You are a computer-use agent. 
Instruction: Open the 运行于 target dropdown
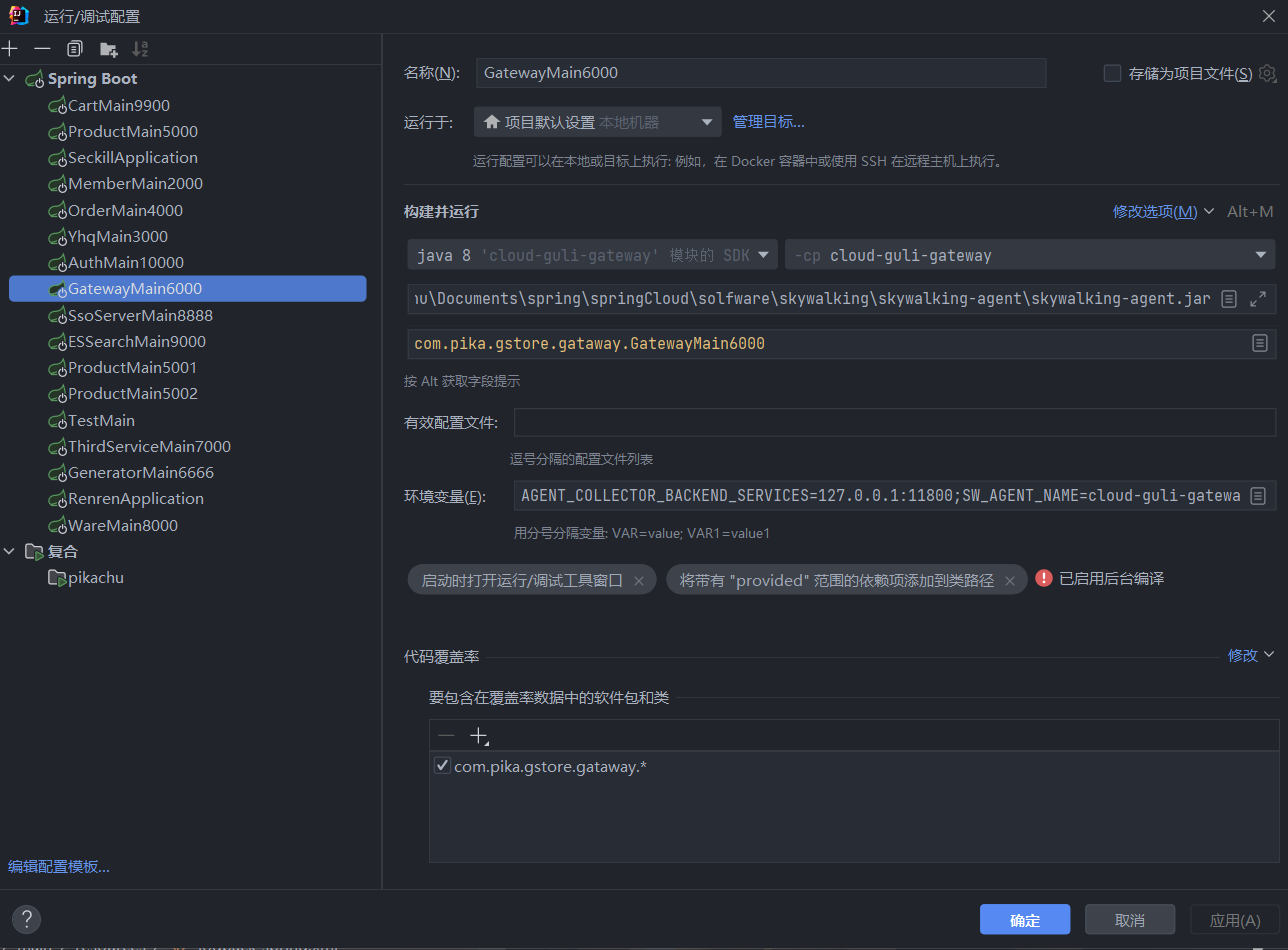pos(598,122)
